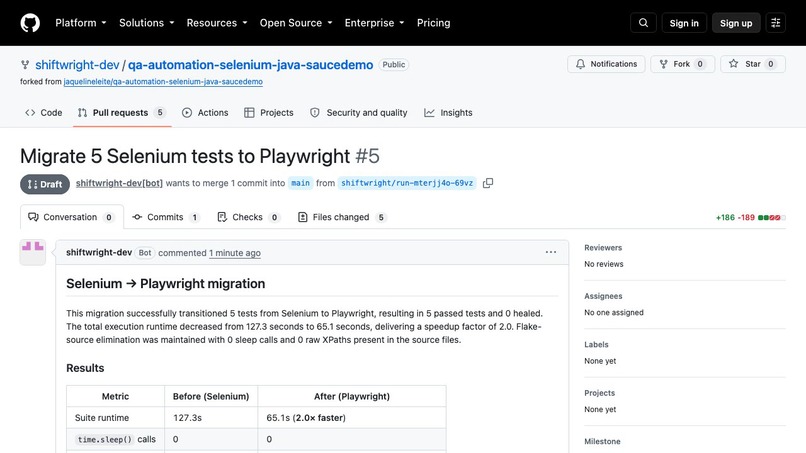
Task: Expand the Resources menu
Action: coord(217,23)
